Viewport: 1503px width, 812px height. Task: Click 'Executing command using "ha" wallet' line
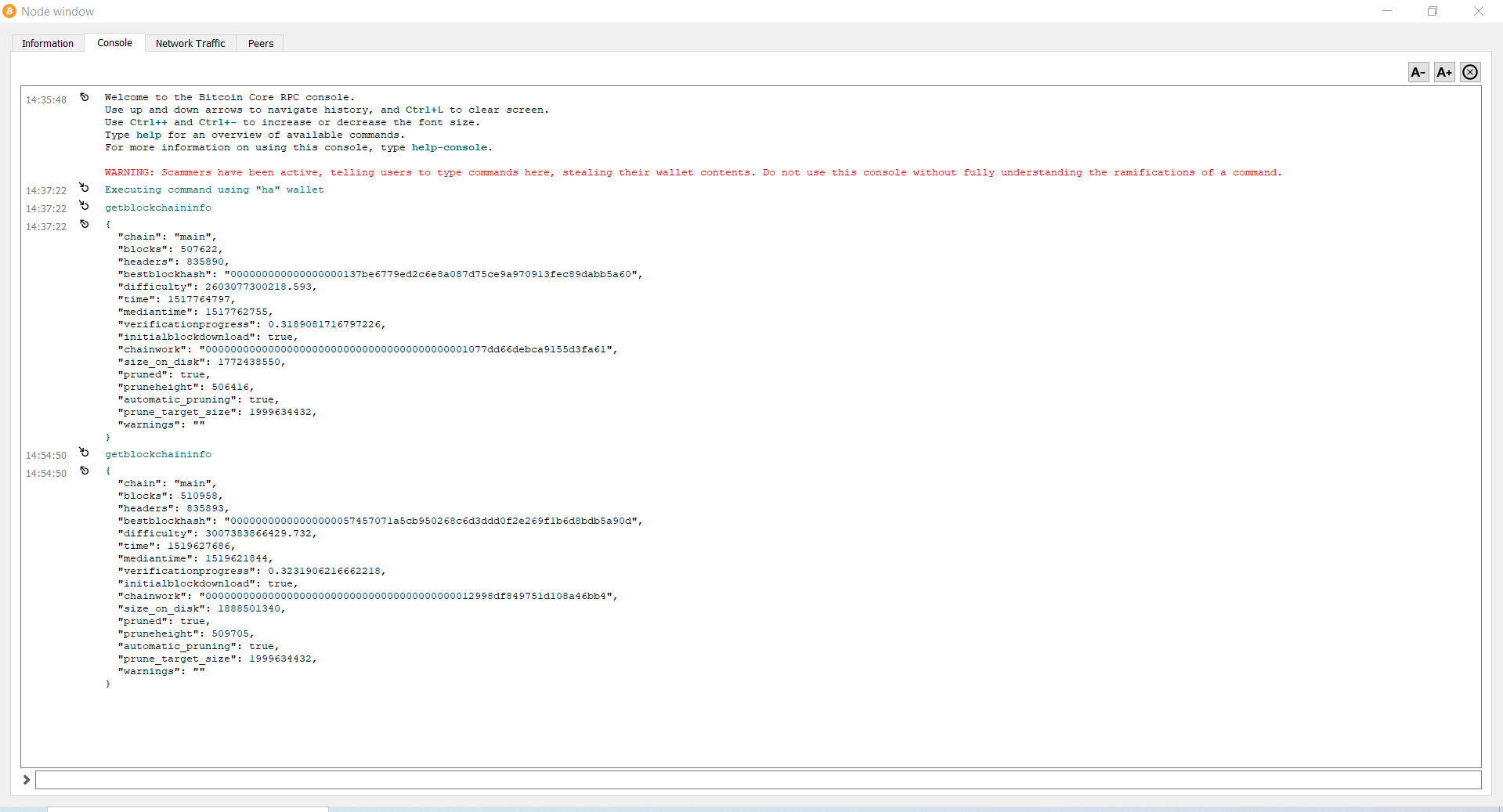coord(215,189)
